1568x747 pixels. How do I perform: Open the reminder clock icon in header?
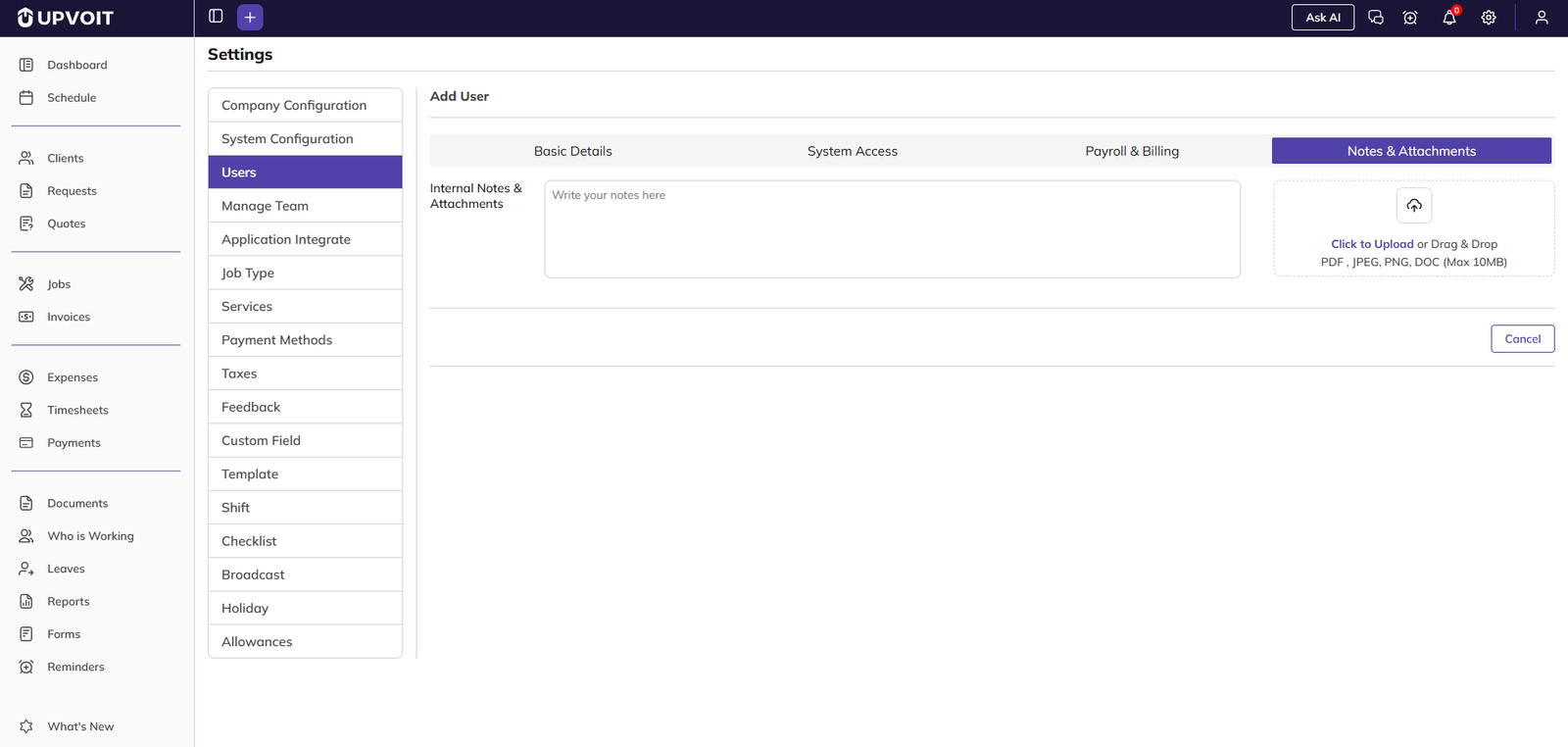point(1410,18)
